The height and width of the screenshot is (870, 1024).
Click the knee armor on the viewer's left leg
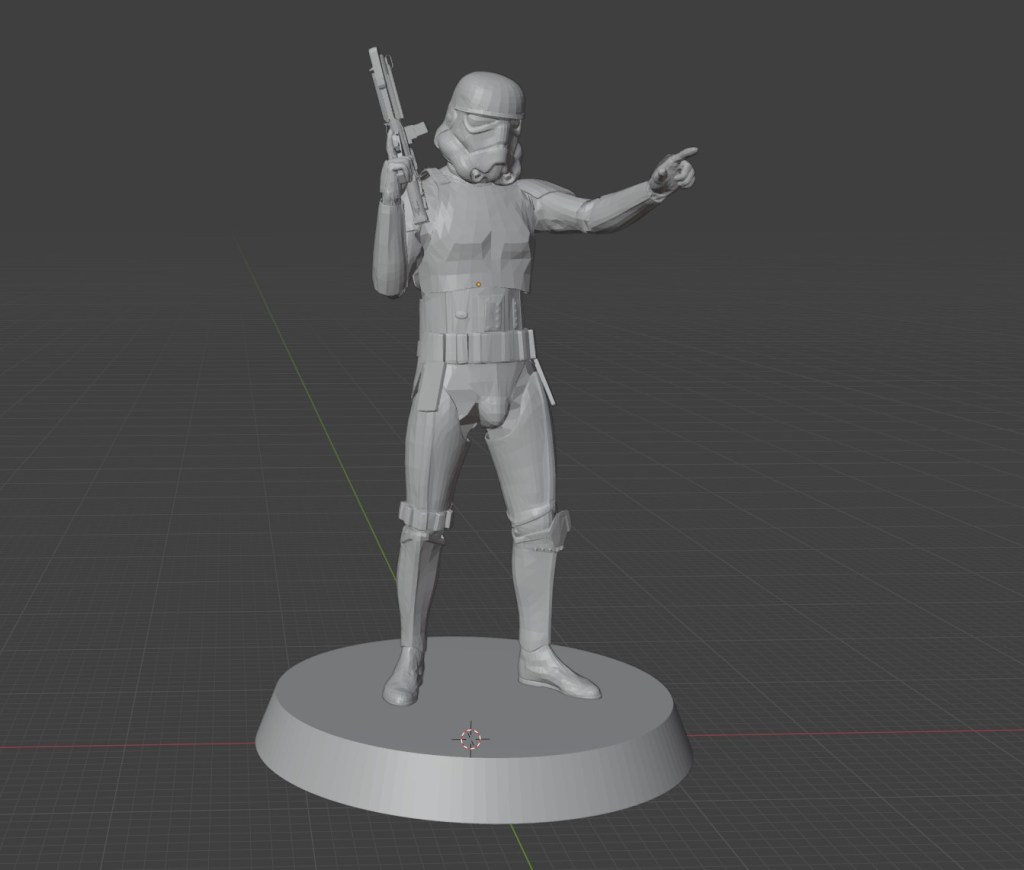click(x=424, y=519)
